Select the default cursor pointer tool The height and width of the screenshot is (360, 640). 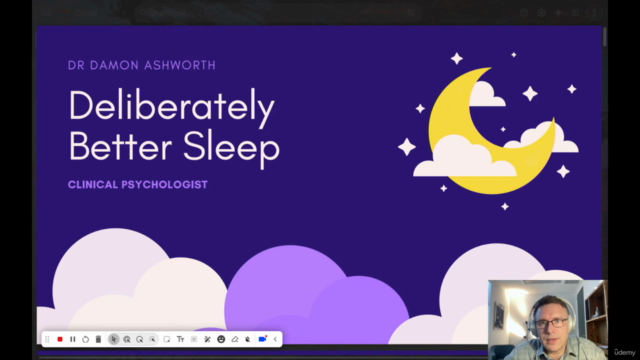(114, 339)
